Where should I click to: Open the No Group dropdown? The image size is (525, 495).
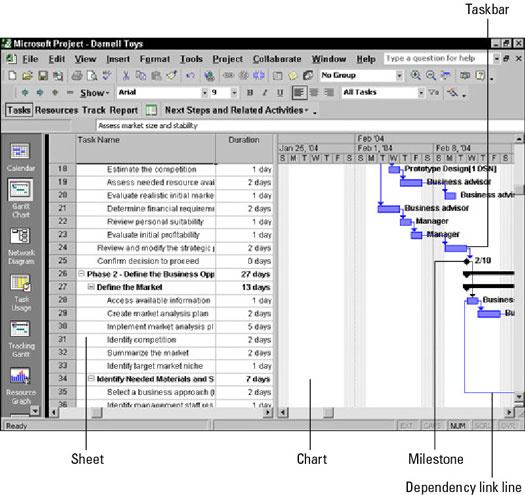361,75
